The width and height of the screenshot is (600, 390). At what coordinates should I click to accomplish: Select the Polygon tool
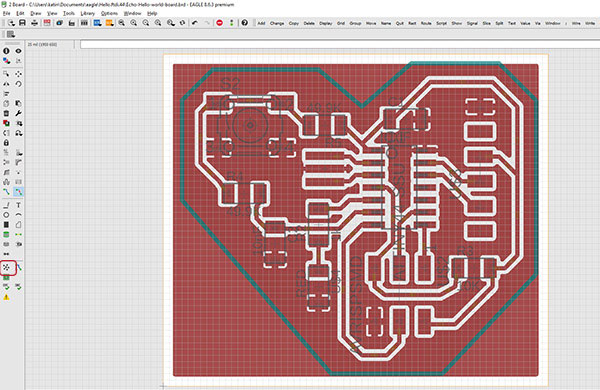pos(18,225)
